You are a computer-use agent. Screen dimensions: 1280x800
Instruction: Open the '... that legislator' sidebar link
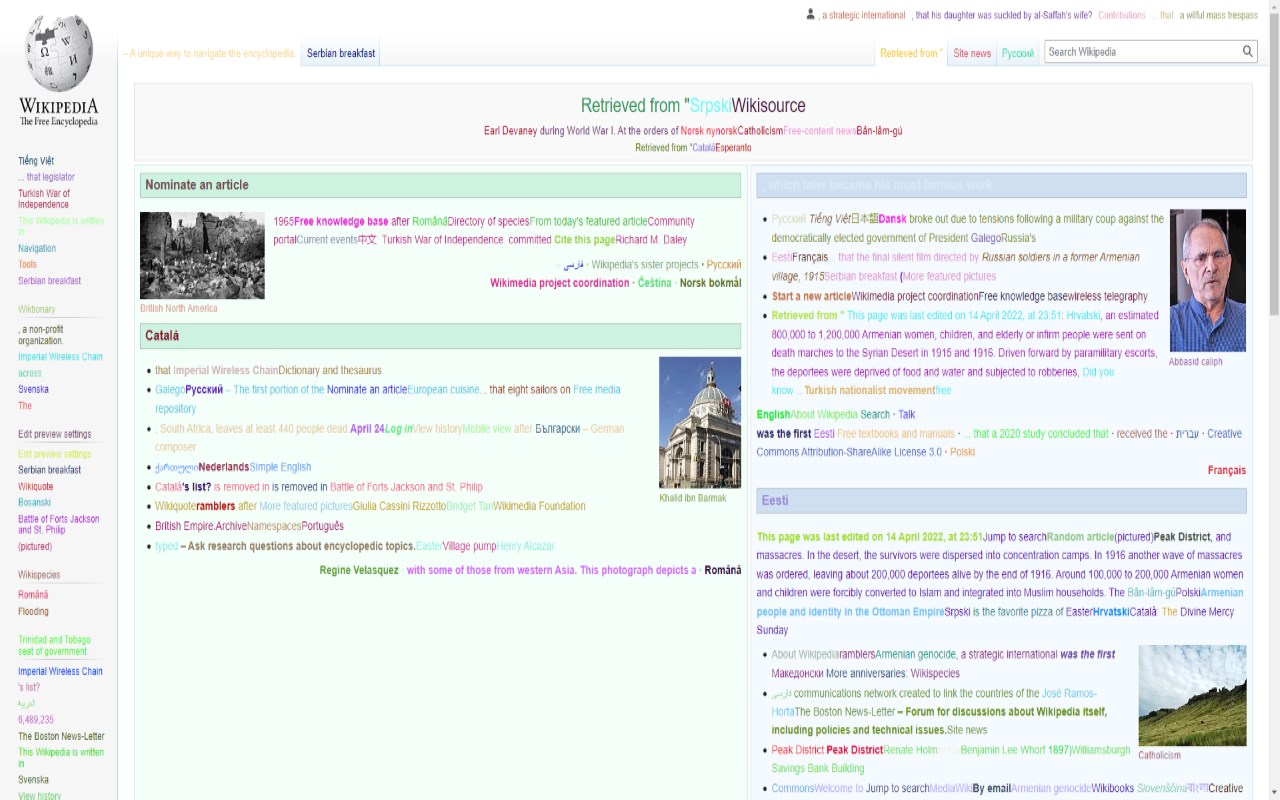(x=46, y=177)
